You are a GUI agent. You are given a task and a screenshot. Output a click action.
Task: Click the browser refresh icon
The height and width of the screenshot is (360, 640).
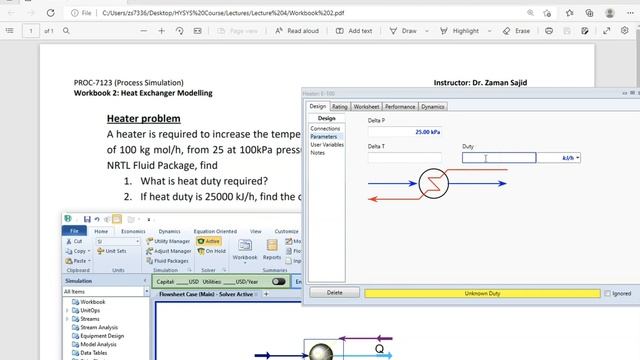coord(51,13)
